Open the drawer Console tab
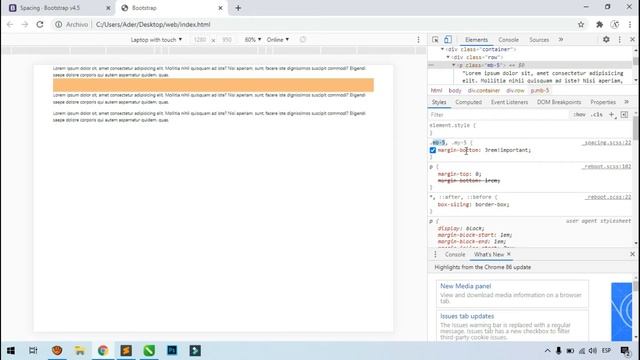This screenshot has width=640, height=360. [455, 254]
